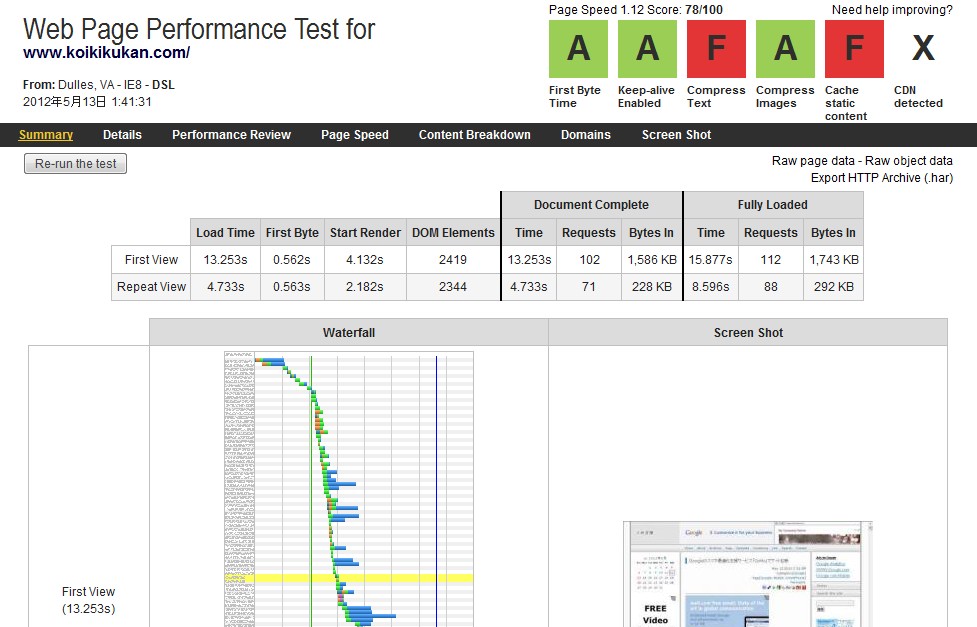Click the Page Speed 1.12 Score link
The image size is (977, 627).
(636, 9)
